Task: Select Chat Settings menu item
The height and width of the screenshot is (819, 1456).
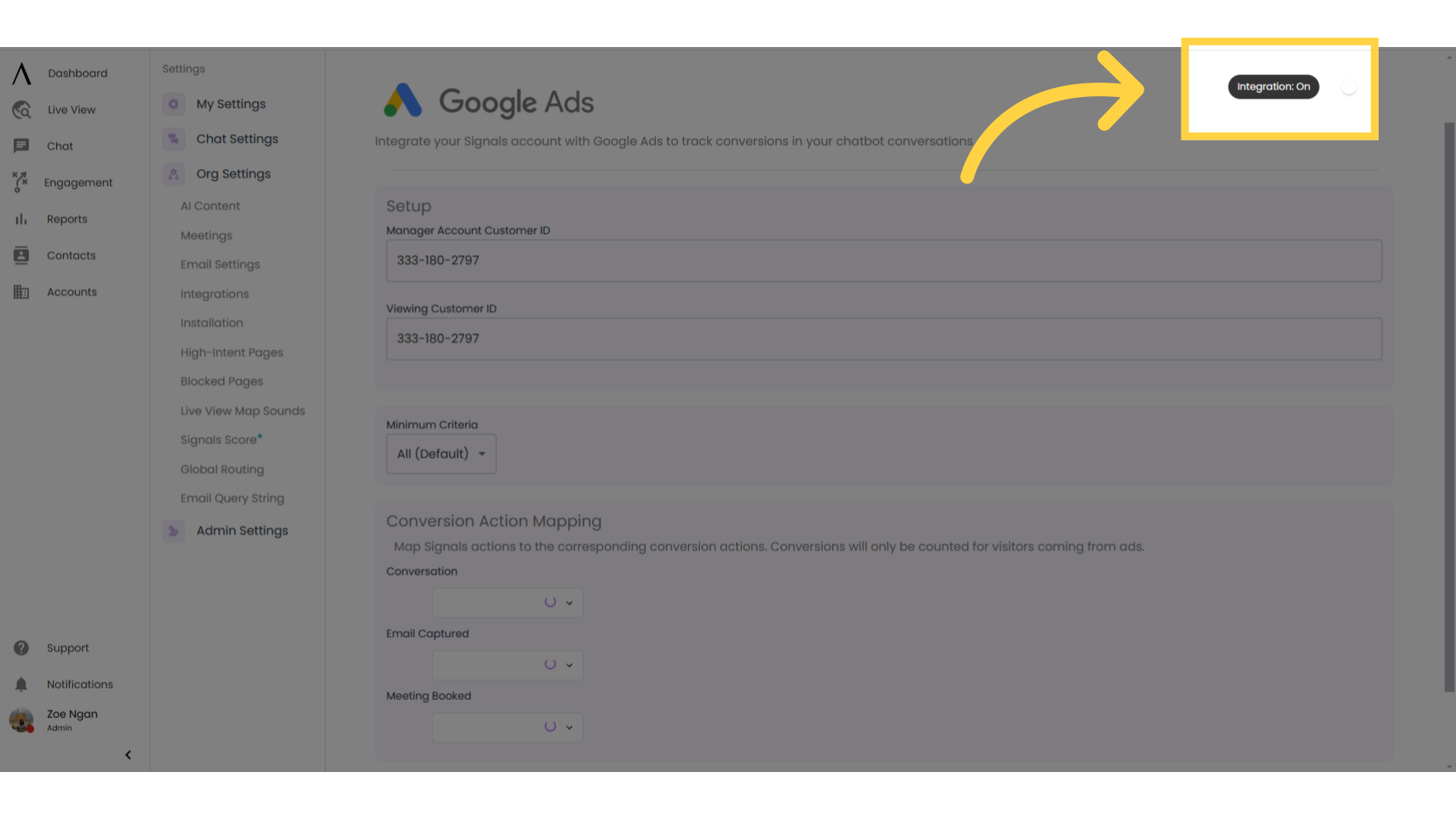Action: 237,138
